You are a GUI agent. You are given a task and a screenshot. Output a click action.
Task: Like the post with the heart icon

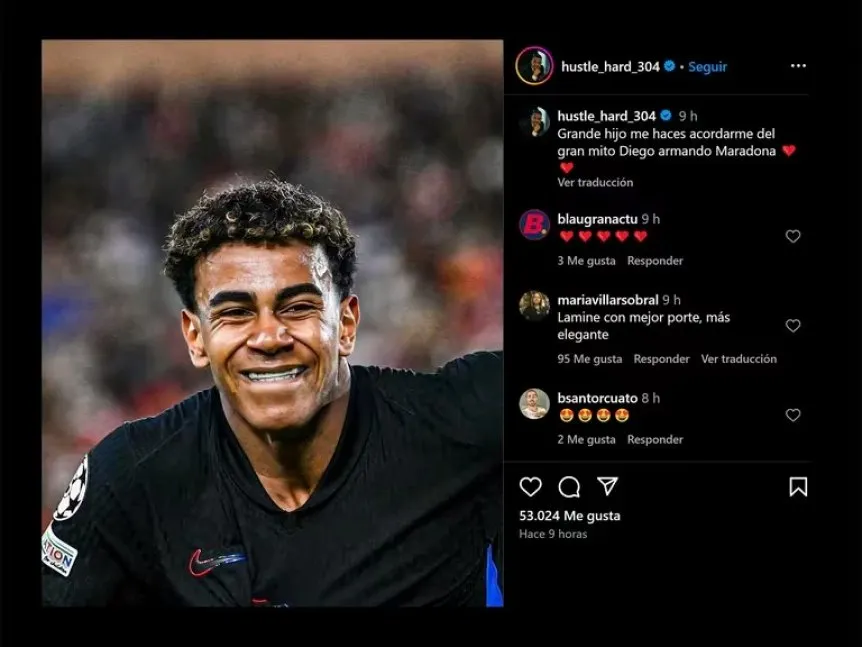[x=531, y=486]
